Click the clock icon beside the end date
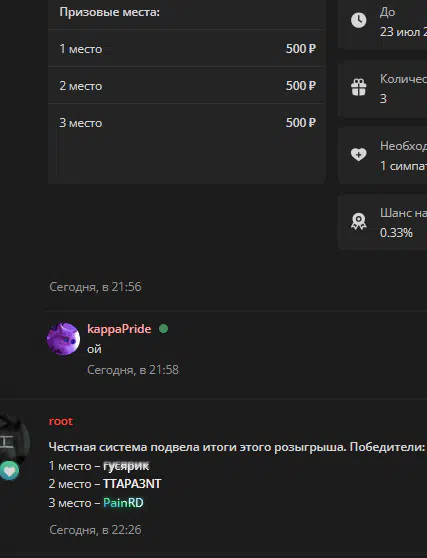 coord(358,20)
